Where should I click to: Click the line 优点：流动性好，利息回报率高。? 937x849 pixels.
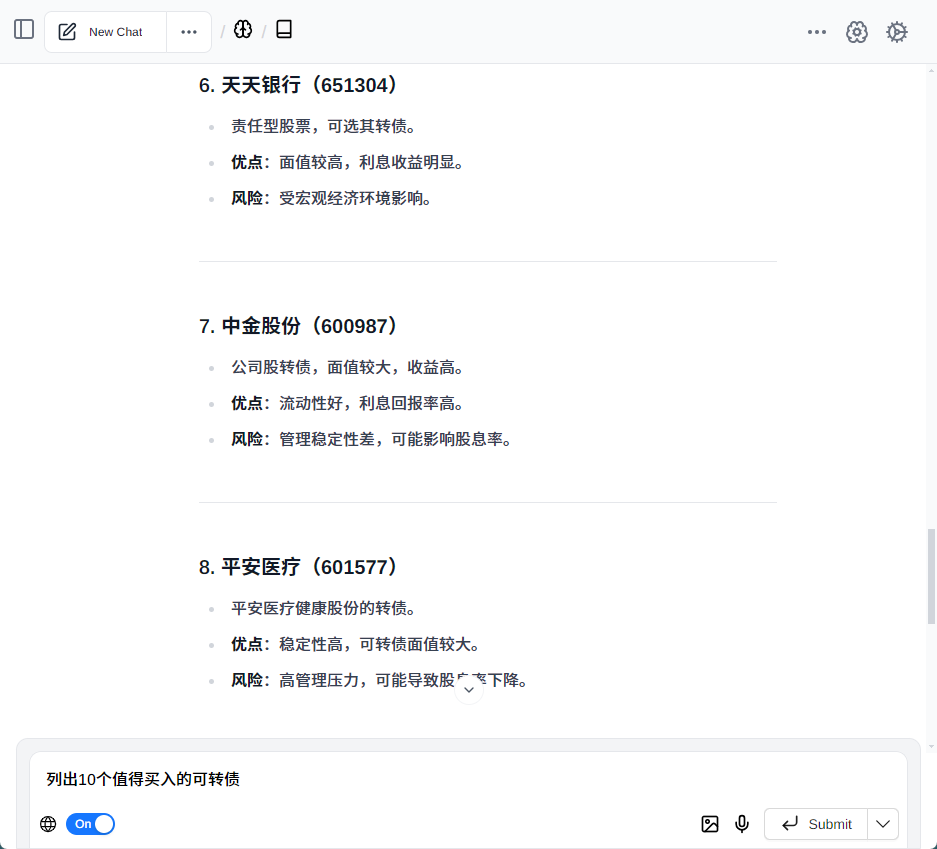point(347,403)
